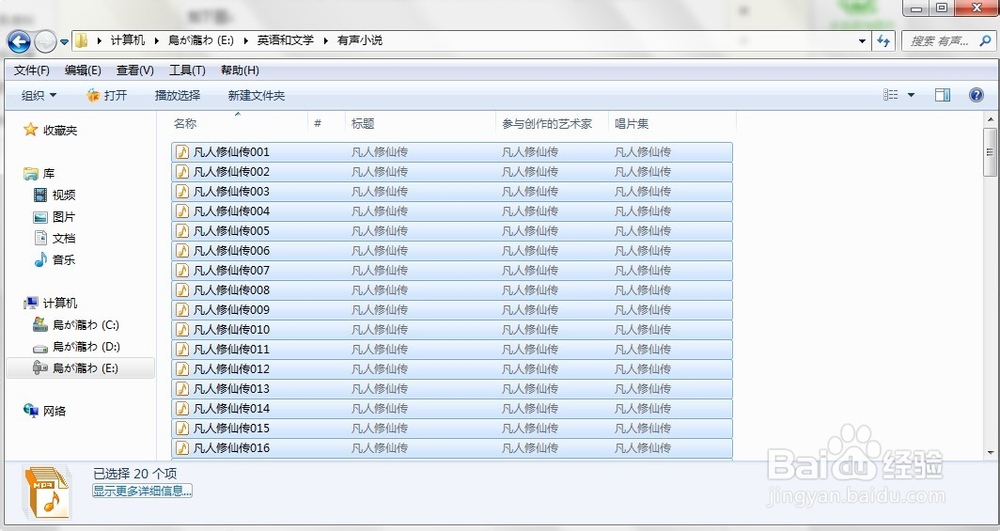Change view with the view icon
The image size is (1000, 531).
(x=890, y=95)
